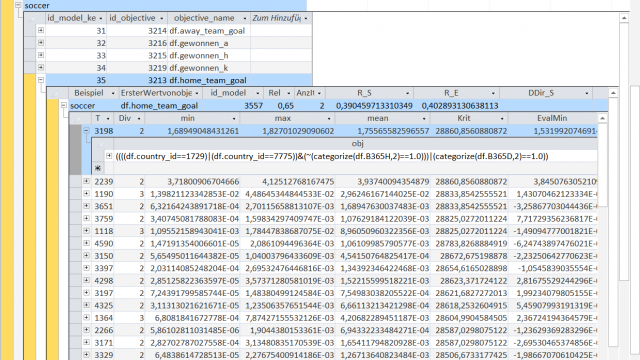This screenshot has width=640, height=360.
Task: Click the scroll-up arrow of outer datasheet
Action: 624,18
